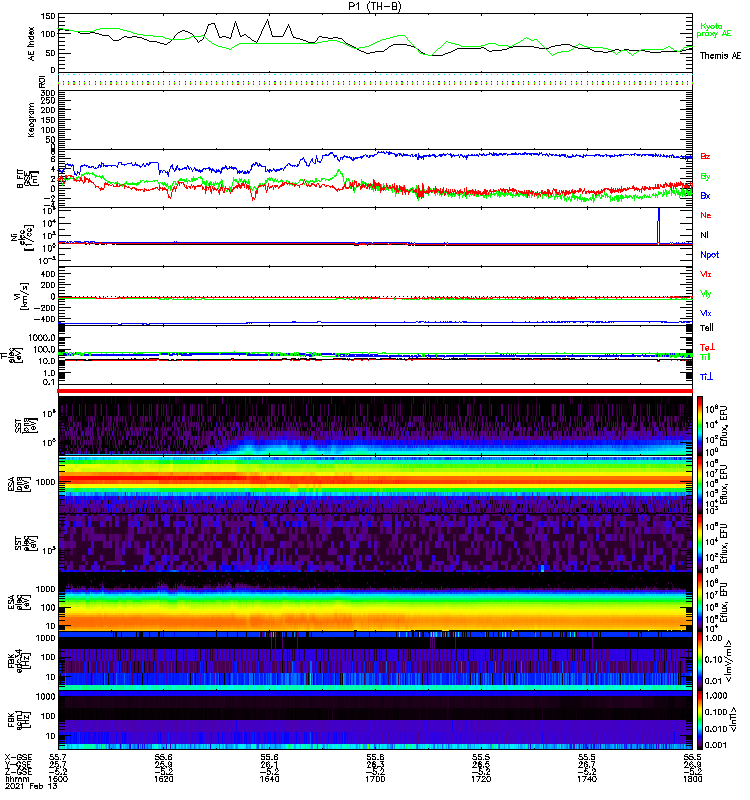This screenshot has height=800, width=750.
Task: Click the "X-GSE" position row label
Action: coord(18,757)
